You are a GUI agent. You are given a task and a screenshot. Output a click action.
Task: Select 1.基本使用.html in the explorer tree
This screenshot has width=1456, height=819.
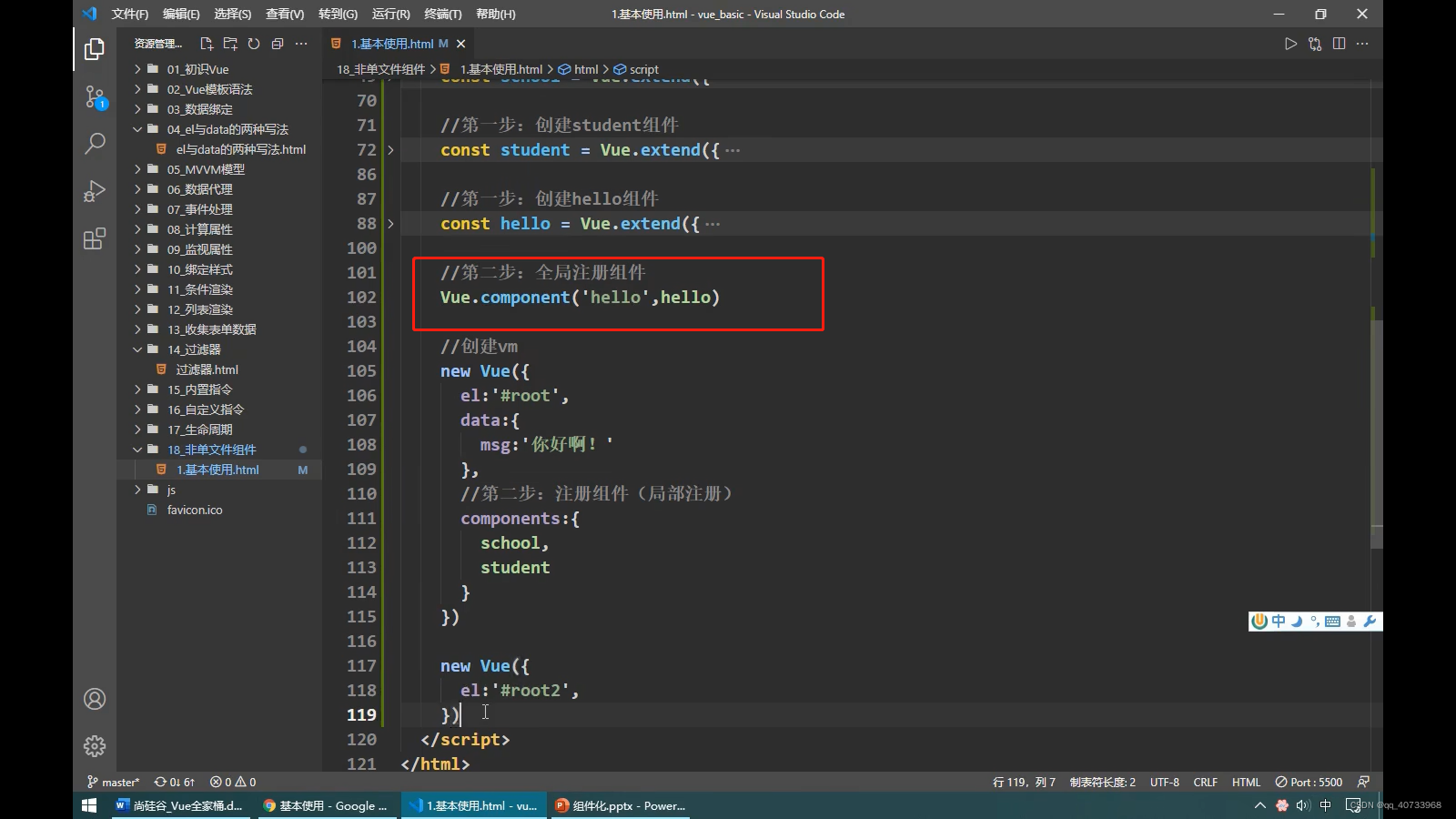(x=219, y=470)
